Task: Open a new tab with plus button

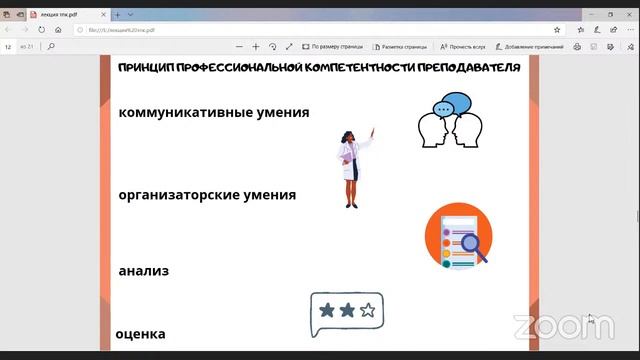Action: pos(117,15)
